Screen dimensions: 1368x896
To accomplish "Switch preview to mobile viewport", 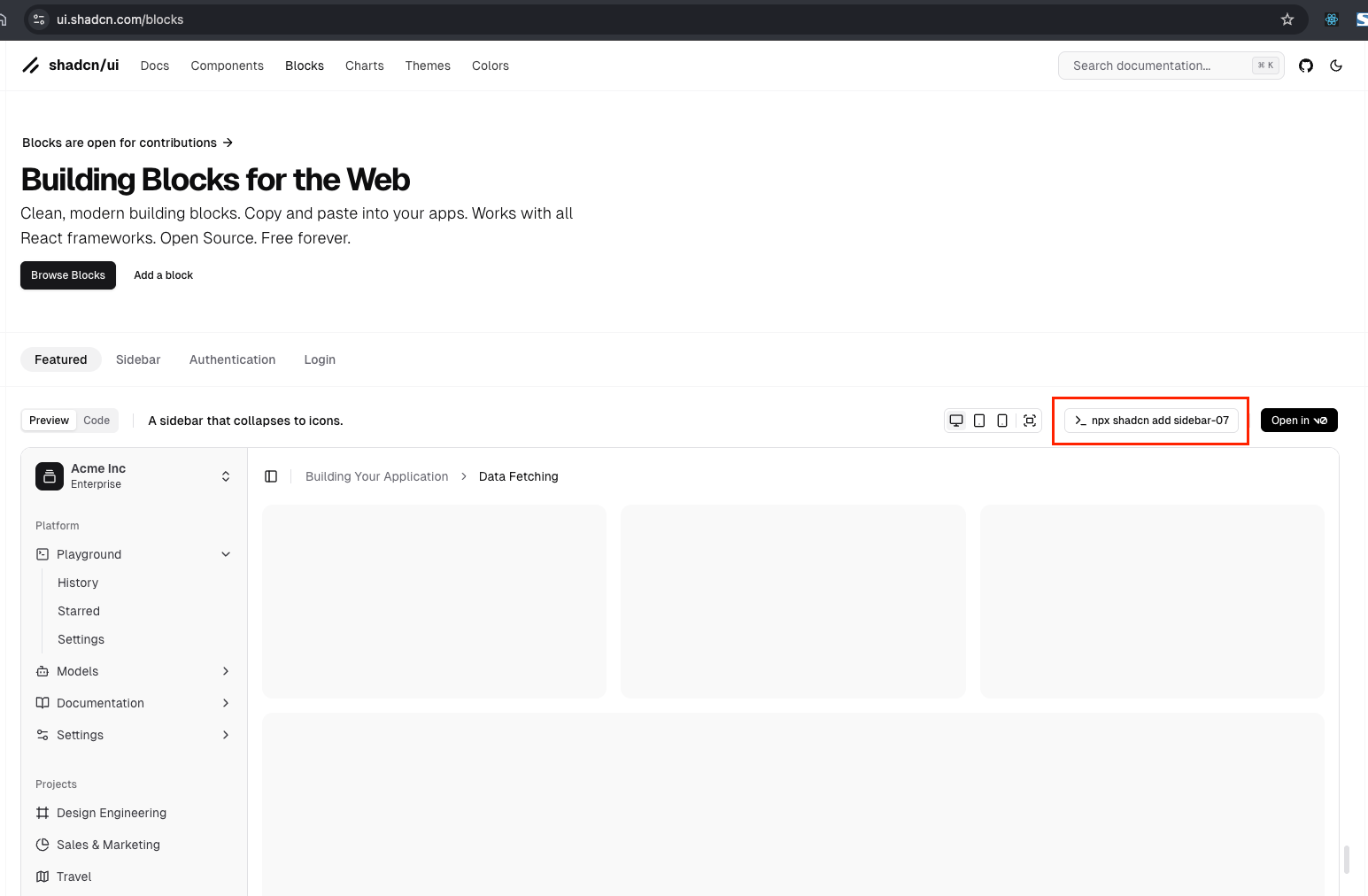I will tap(1002, 421).
